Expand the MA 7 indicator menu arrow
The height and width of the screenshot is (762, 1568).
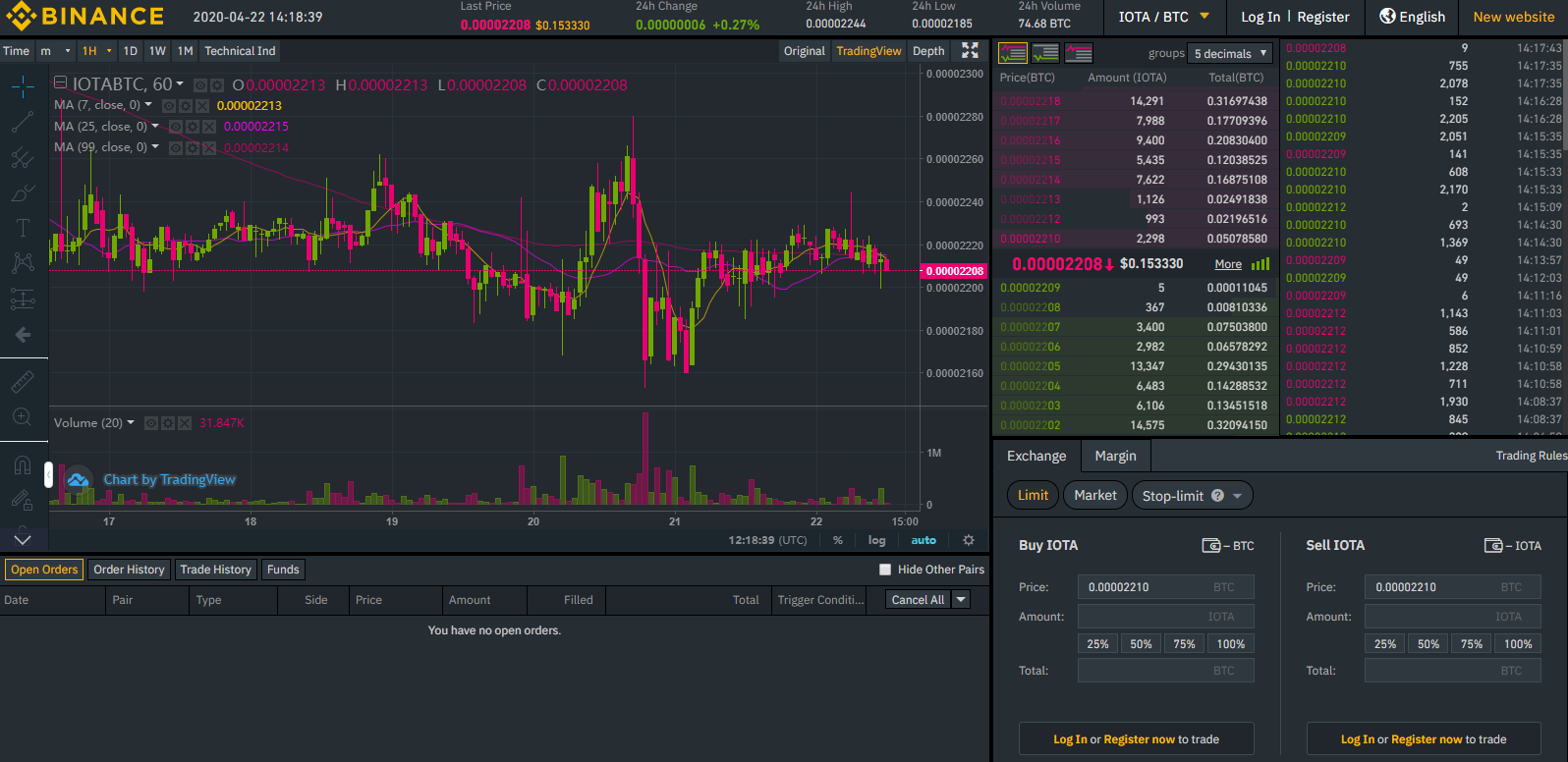coord(148,105)
